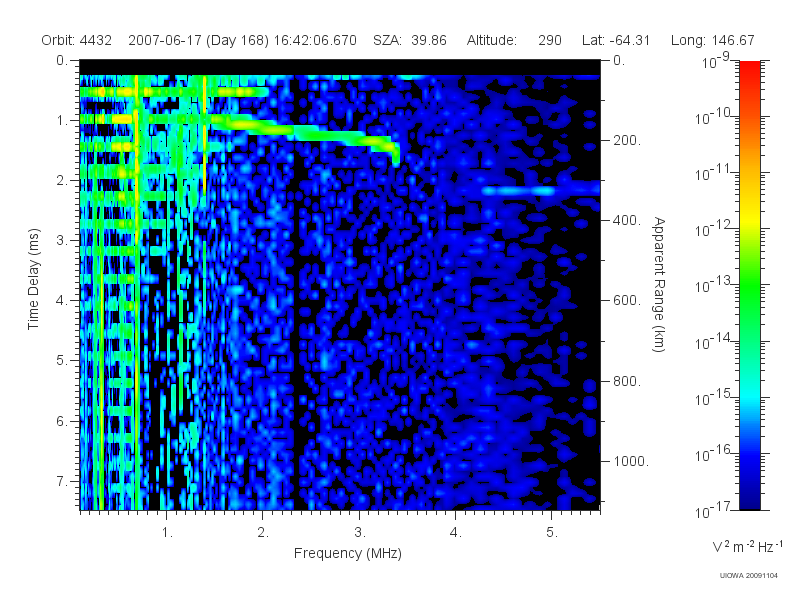
Task: Click the '1000.' apparent range tick label
Action: click(x=631, y=461)
